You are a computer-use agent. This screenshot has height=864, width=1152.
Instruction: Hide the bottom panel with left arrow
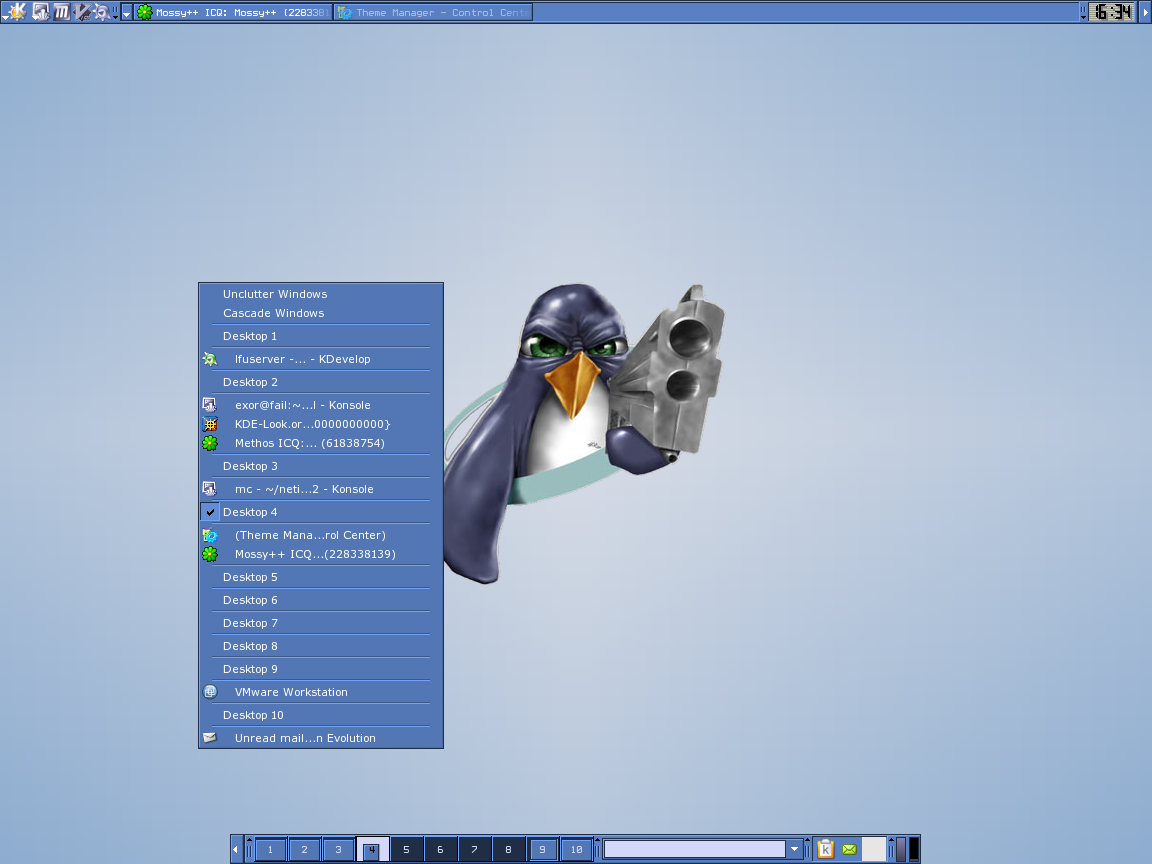tap(236, 849)
